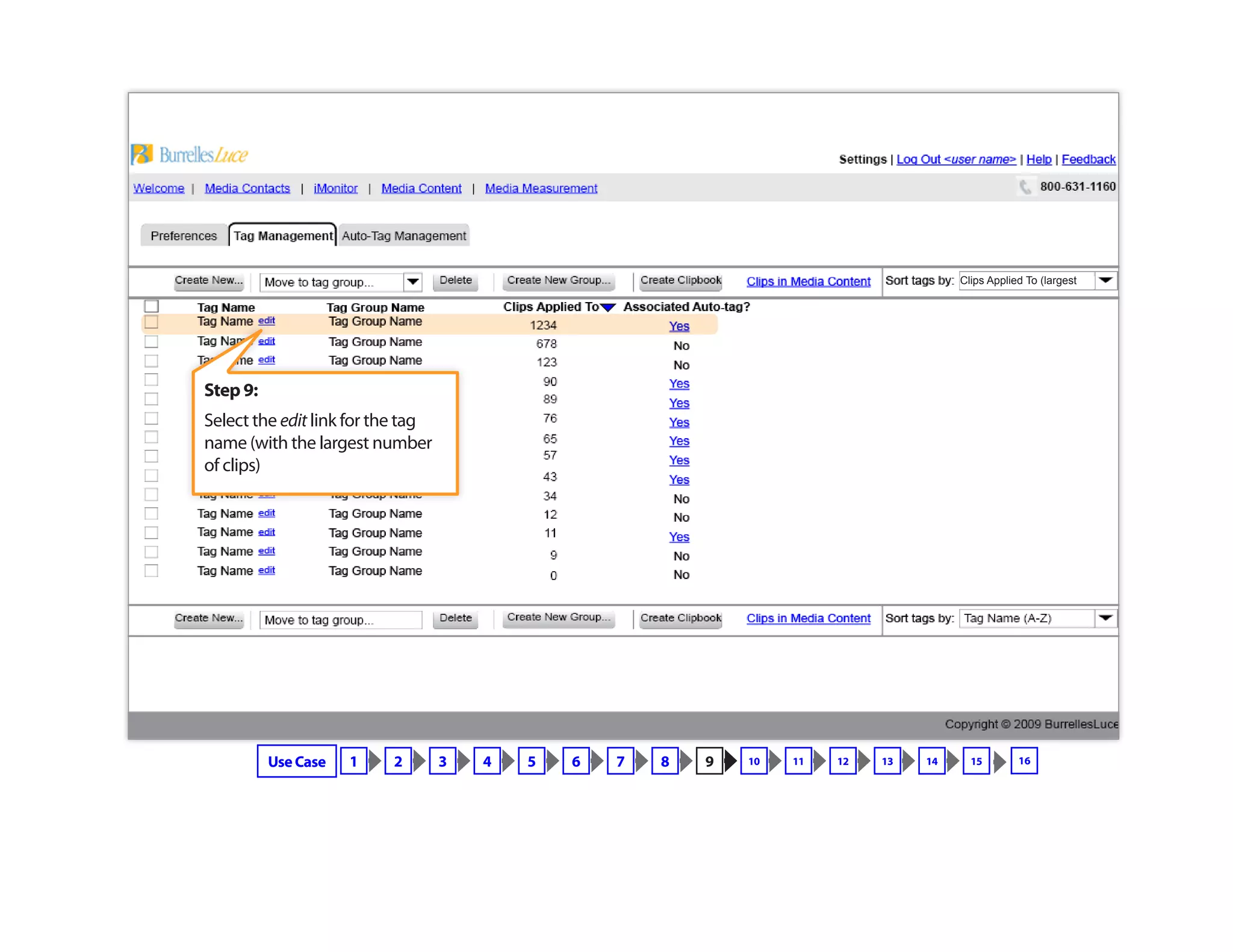Click Yes auto-tag link in 89 clips row
Image resolution: width=1233 pixels, height=952 pixels.
coord(679,403)
